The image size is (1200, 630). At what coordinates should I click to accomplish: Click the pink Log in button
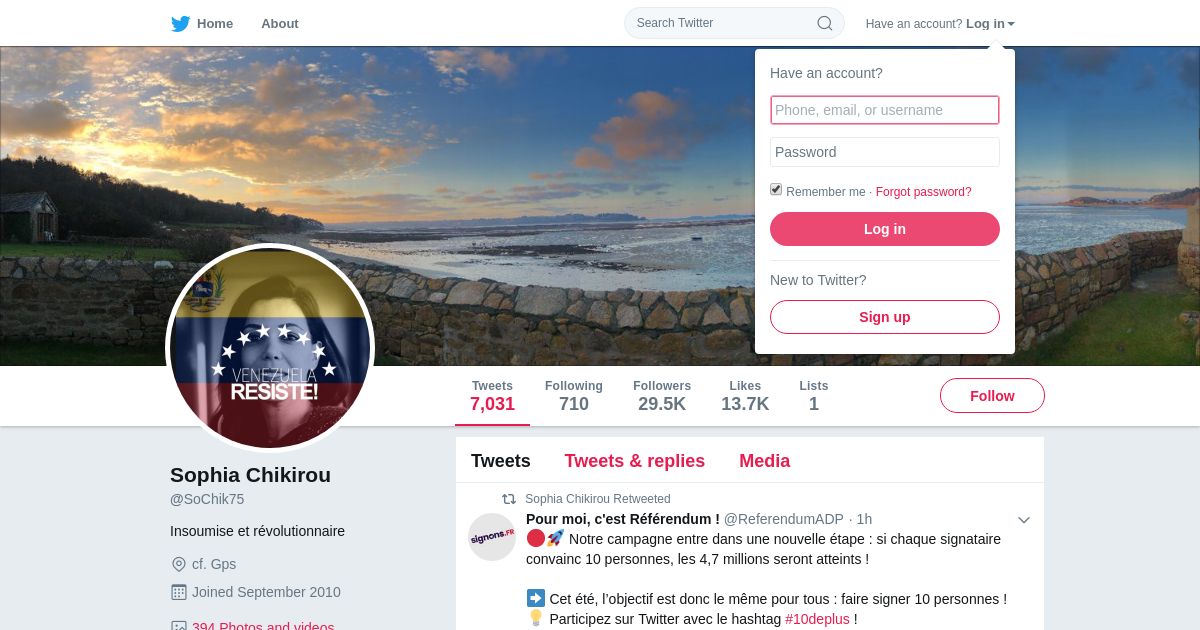[885, 229]
